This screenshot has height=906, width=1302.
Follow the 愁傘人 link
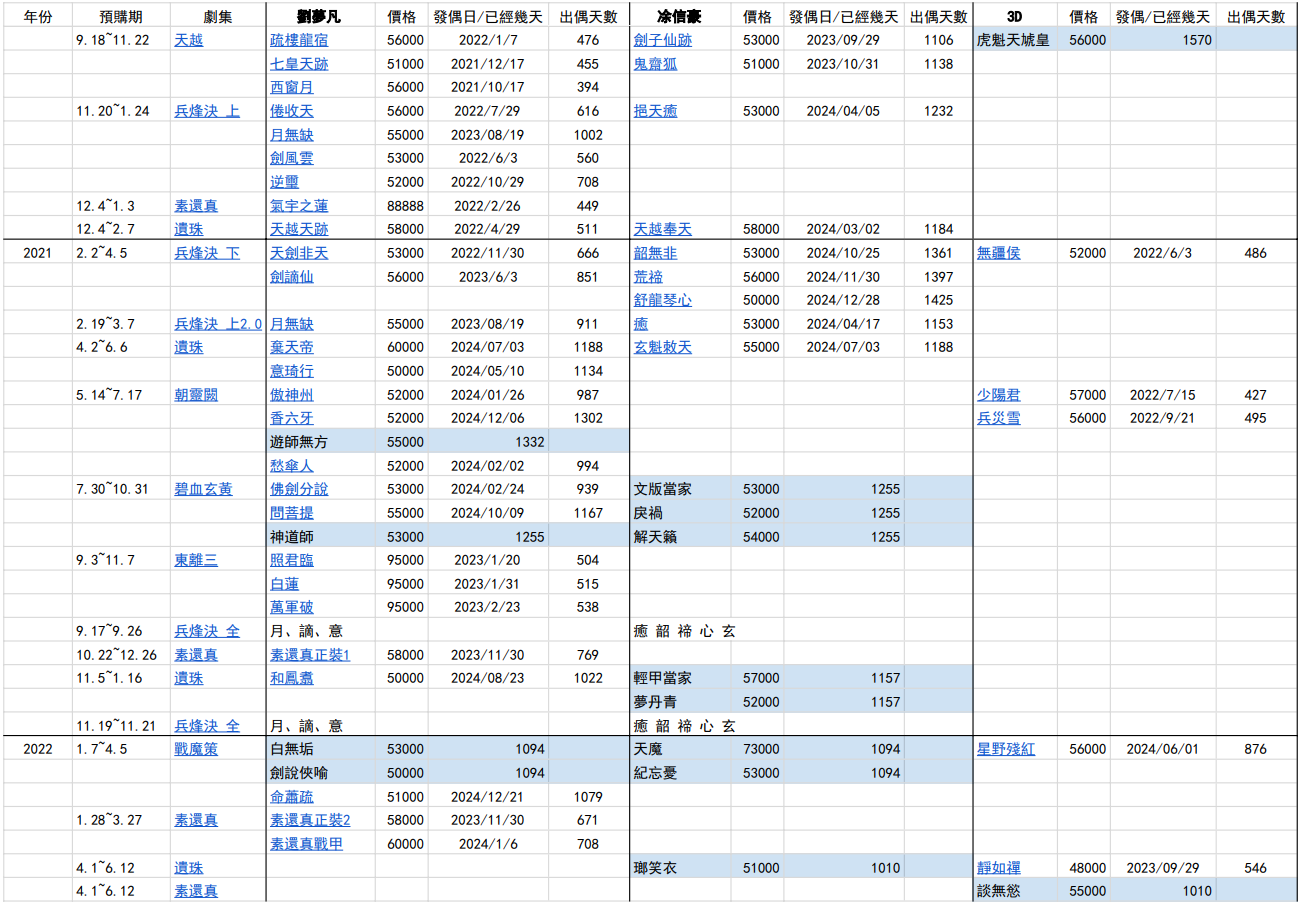[x=292, y=466]
